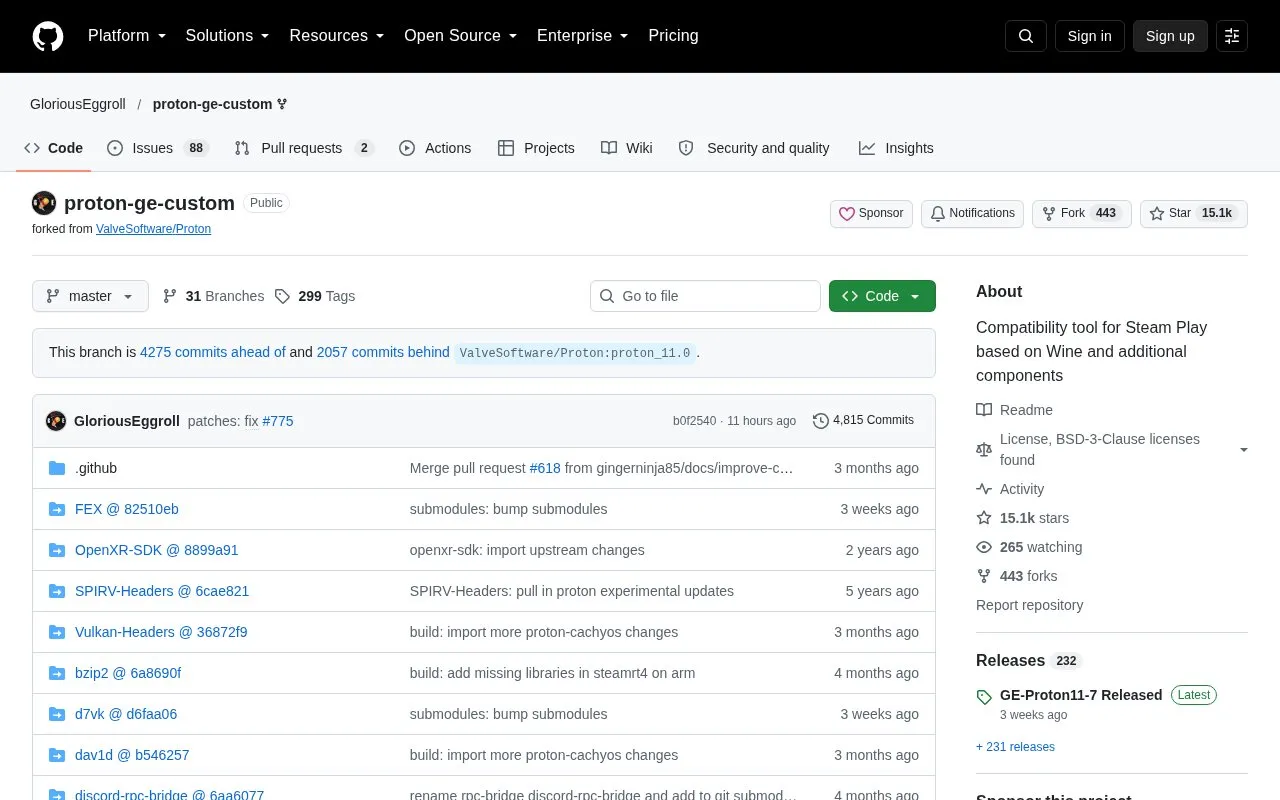The width and height of the screenshot is (1280, 800).
Task: Click the dav1d submodule folder icon
Action: tap(57, 755)
